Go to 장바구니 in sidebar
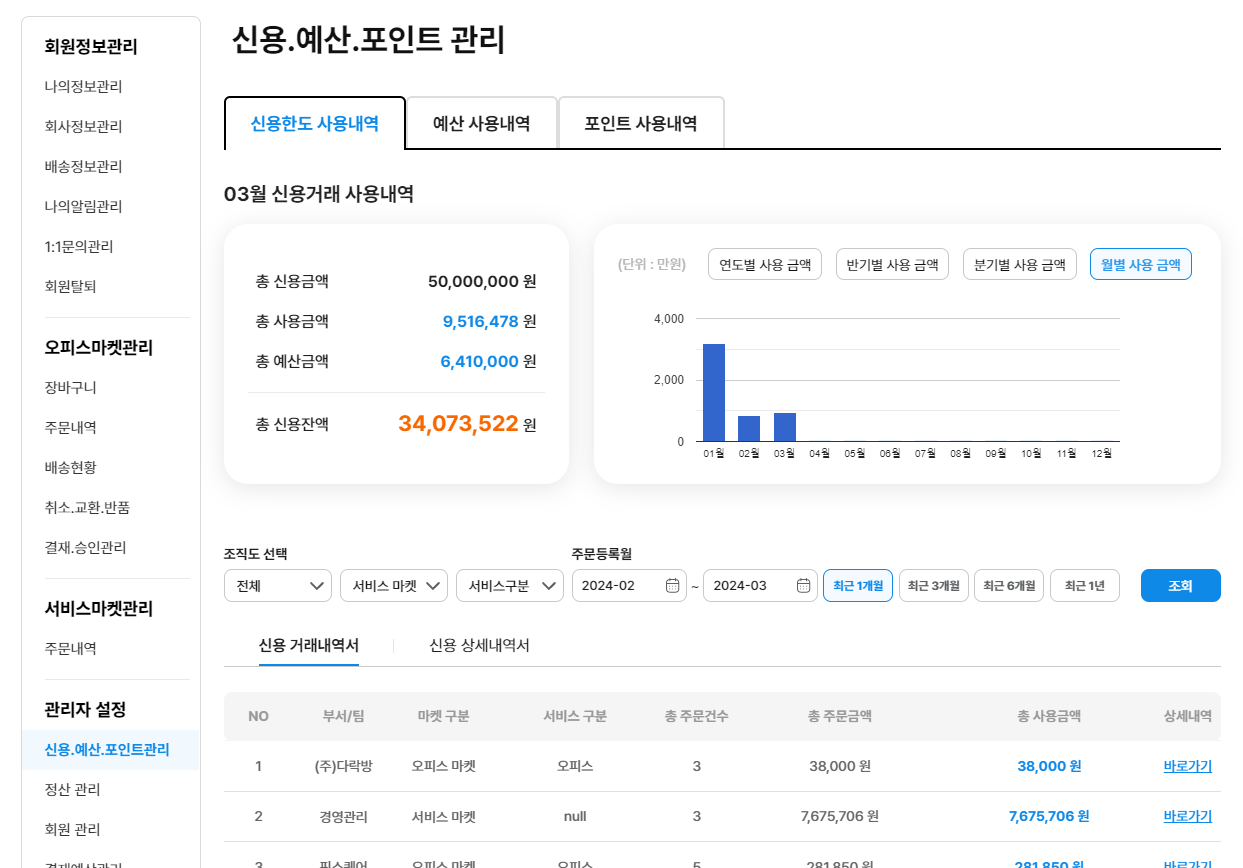1243x868 pixels. click(x=70, y=387)
